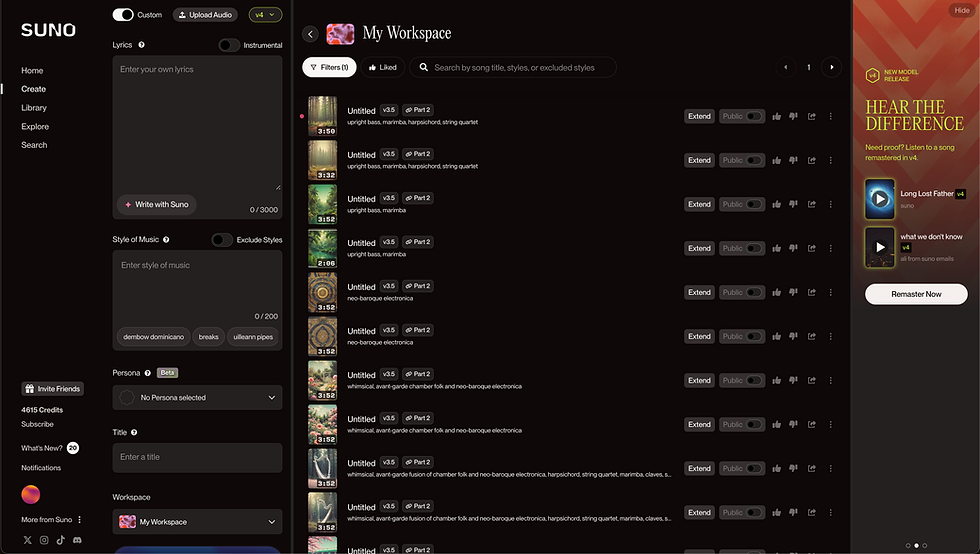The image size is (980, 554).
Task: Click the song search field
Action: (x=513, y=68)
